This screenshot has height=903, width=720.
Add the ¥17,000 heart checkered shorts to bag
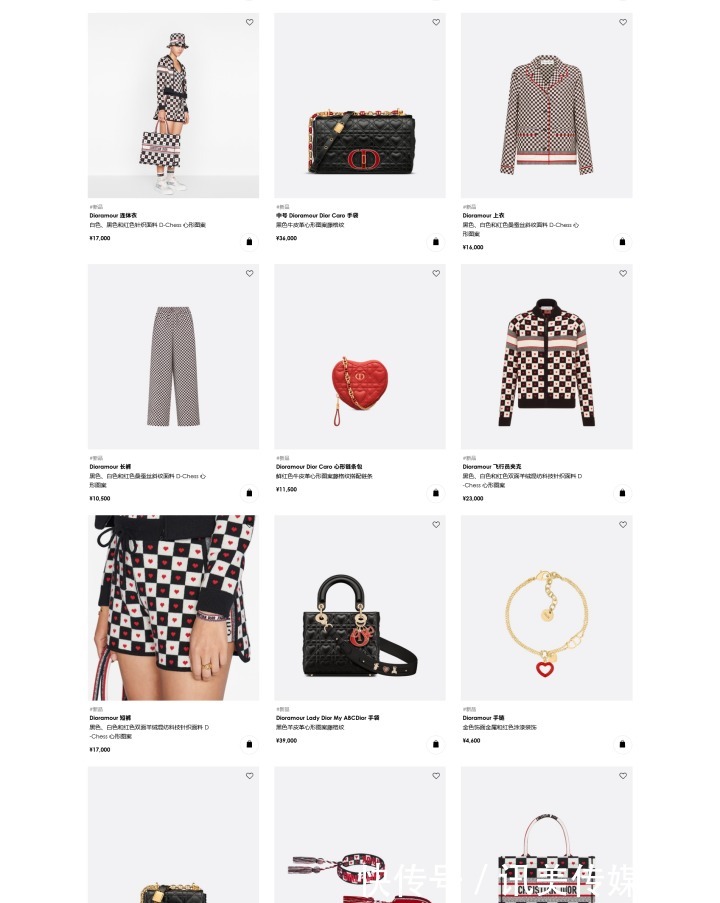[249, 744]
